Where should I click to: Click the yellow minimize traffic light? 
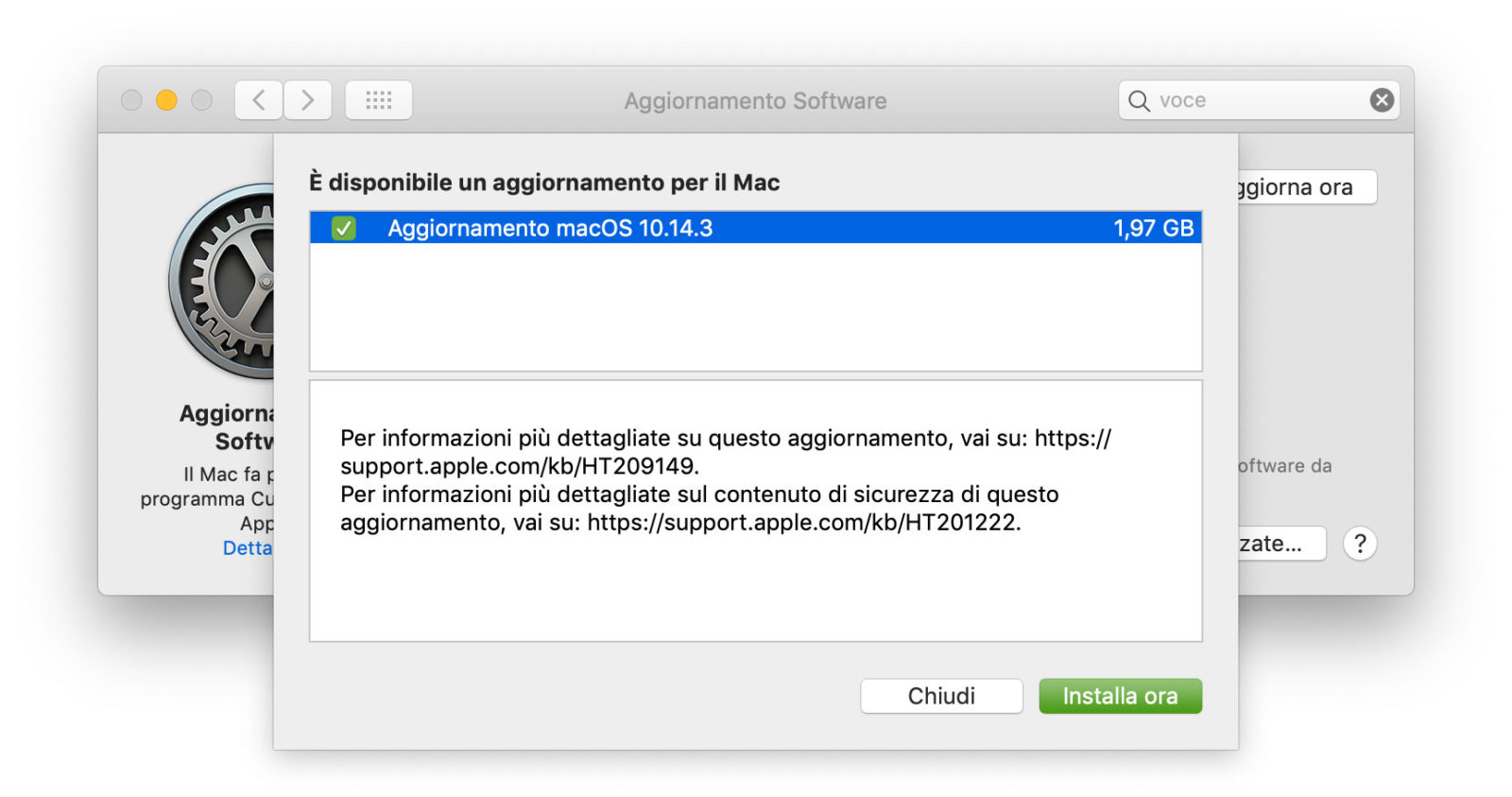pyautogui.click(x=166, y=99)
